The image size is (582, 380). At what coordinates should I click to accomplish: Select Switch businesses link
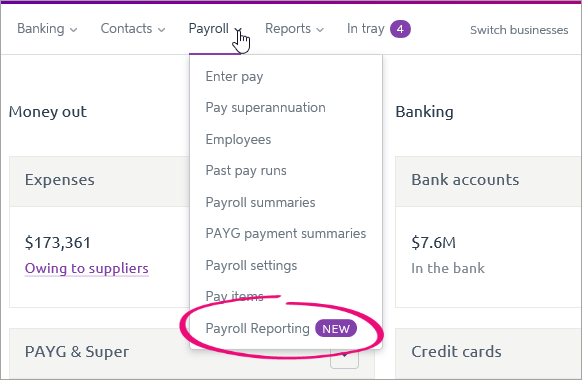tap(519, 30)
